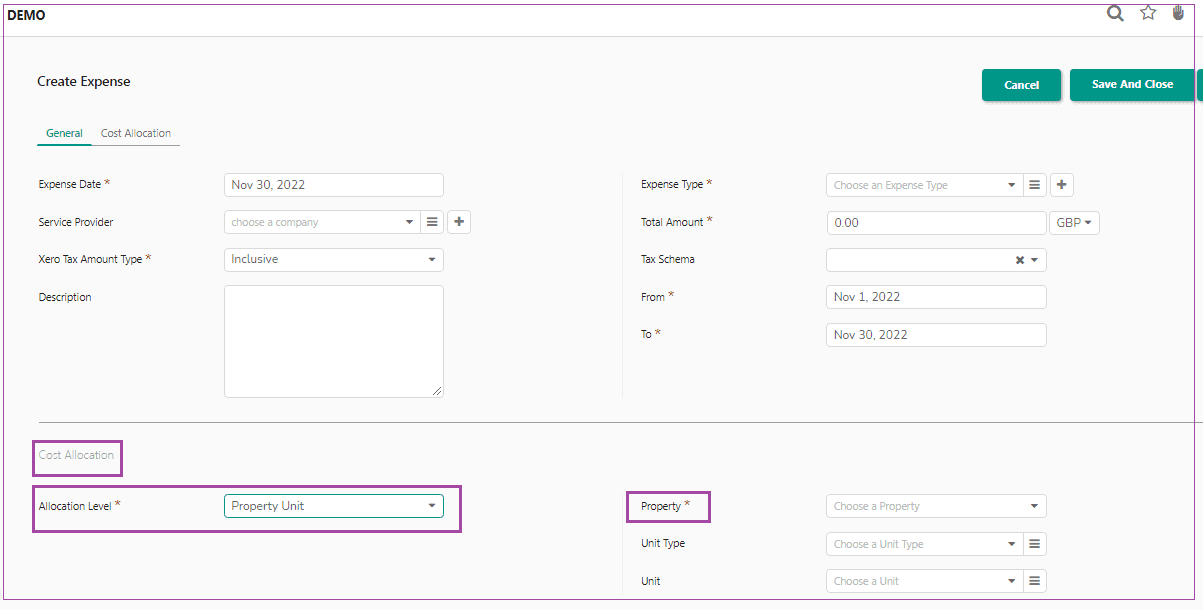
Task: Click the Tax Schema label
Action: click(x=668, y=259)
